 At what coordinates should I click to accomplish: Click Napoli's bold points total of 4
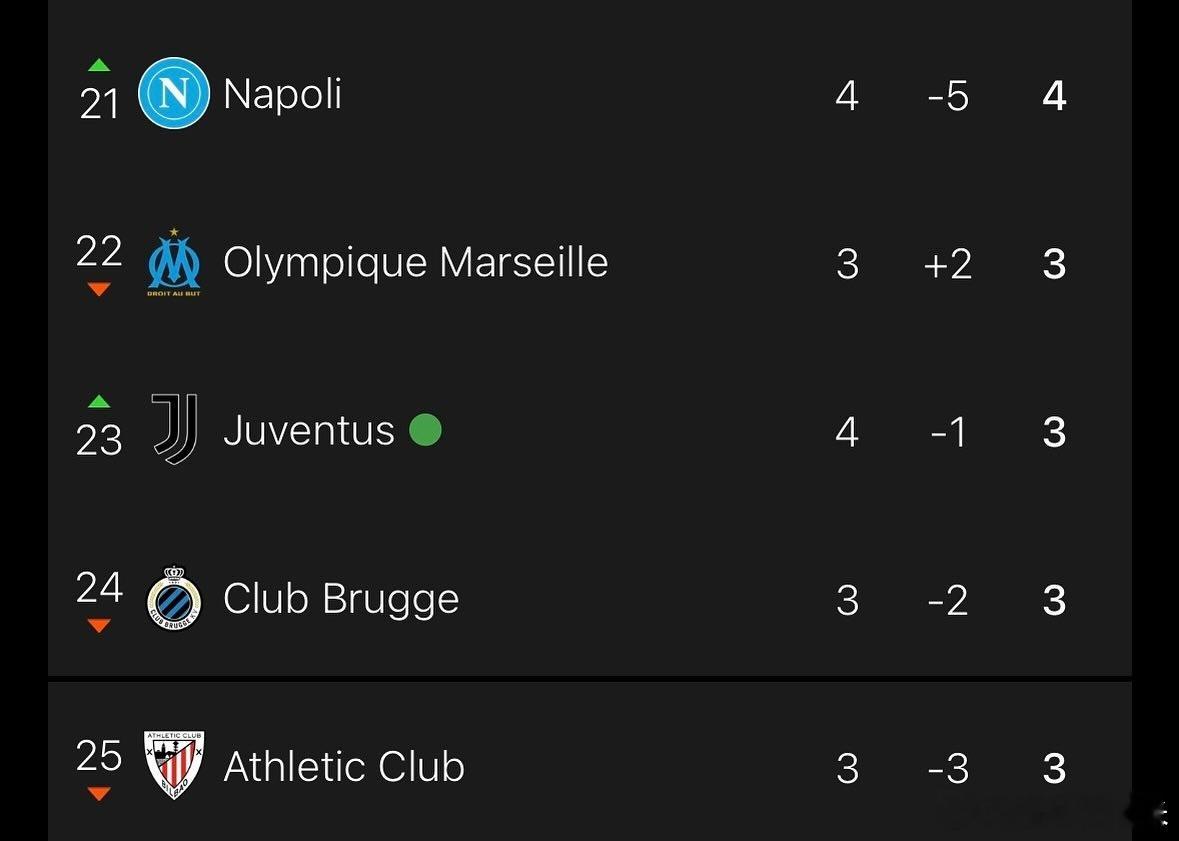[1054, 96]
